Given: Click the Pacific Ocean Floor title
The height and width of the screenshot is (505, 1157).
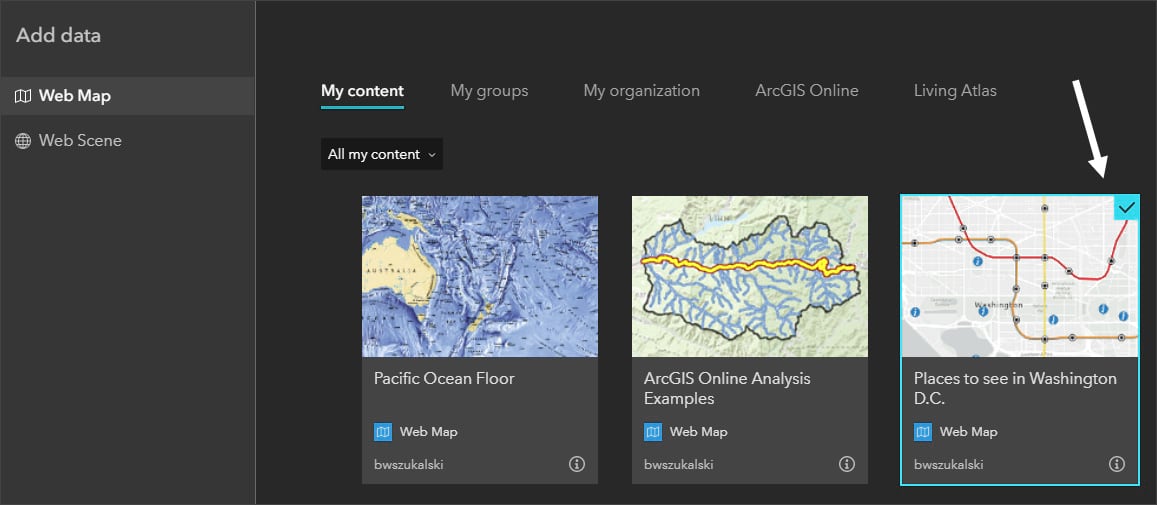Looking at the screenshot, I should point(444,379).
